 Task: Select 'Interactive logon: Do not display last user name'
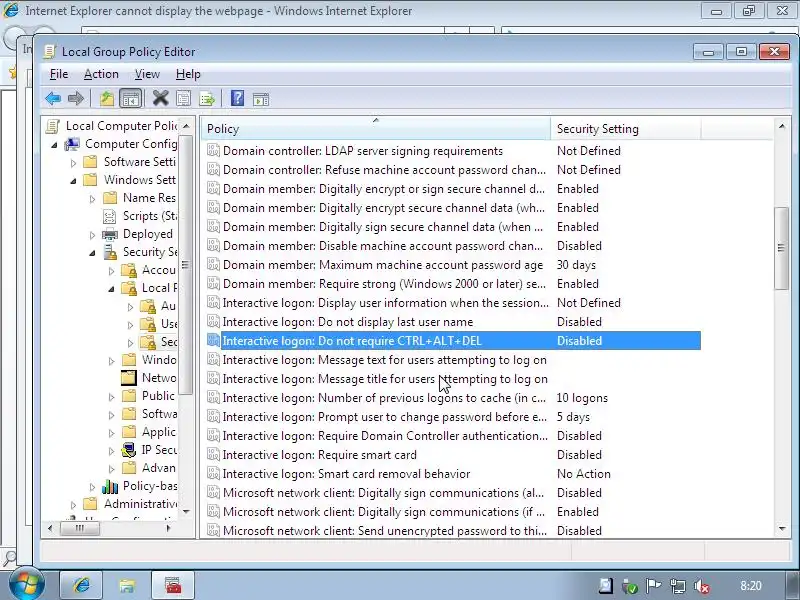[347, 322]
